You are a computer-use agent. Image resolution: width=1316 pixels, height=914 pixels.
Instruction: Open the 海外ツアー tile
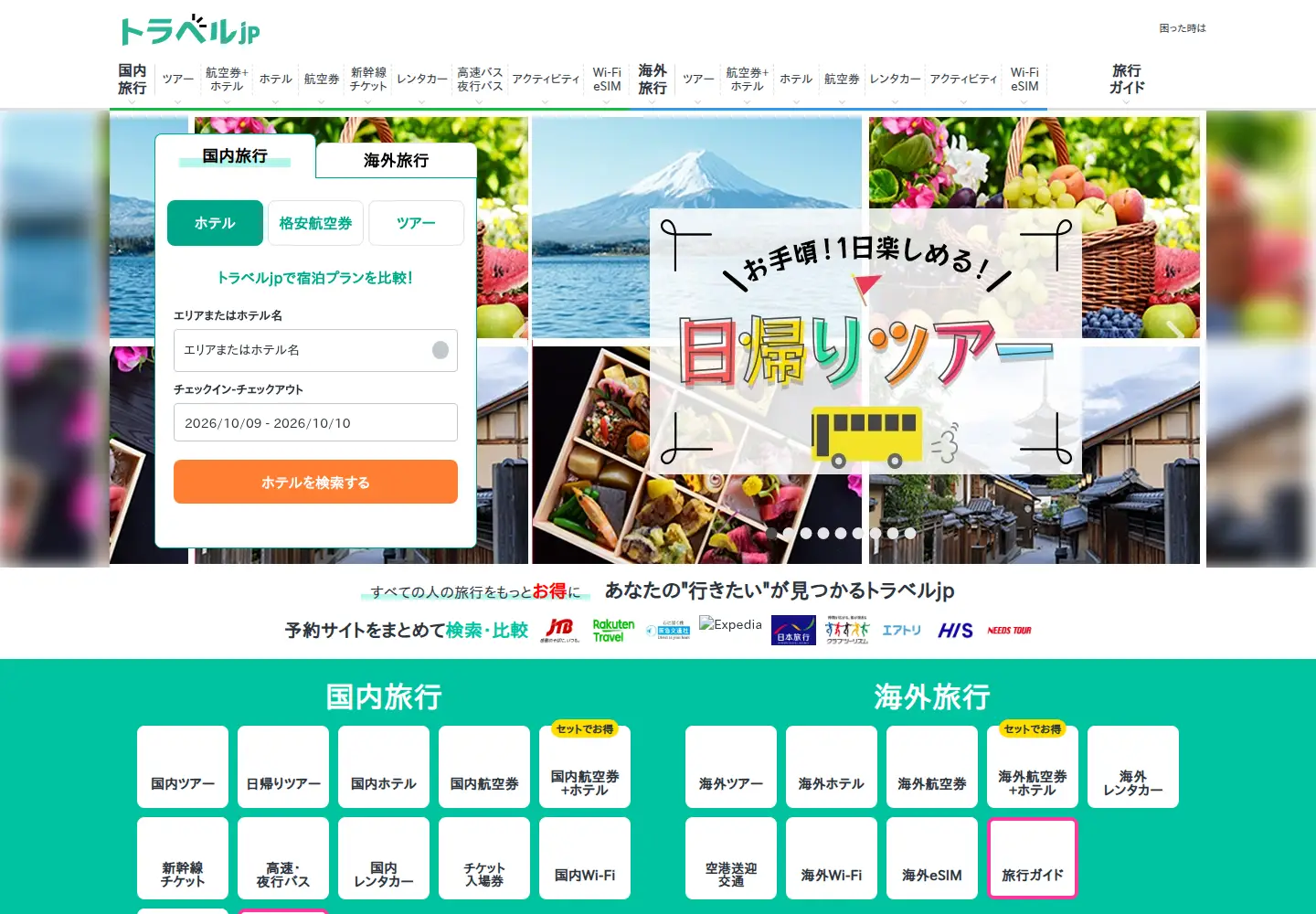(x=731, y=767)
